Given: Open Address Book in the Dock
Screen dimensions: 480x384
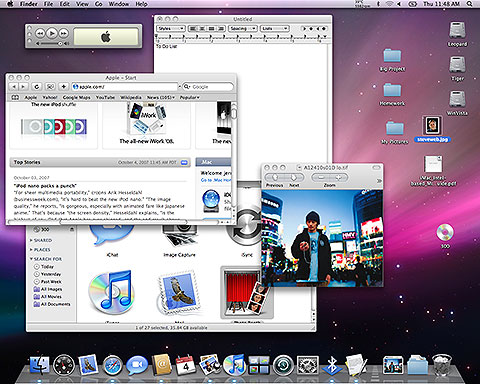Looking at the screenshot, I should (161, 365).
